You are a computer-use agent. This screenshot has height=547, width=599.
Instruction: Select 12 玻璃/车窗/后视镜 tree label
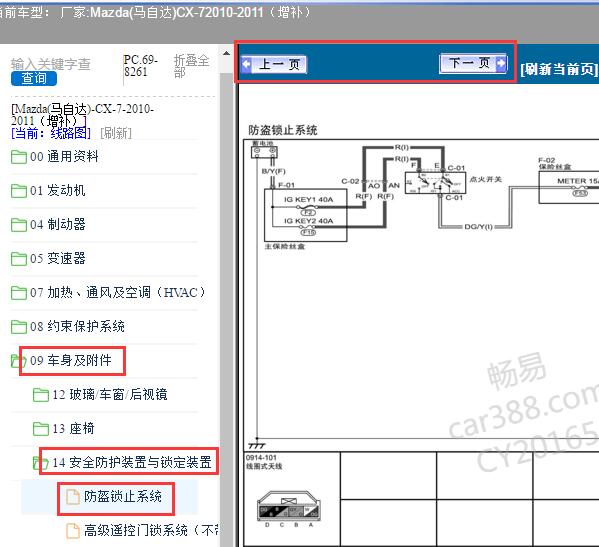pos(110,394)
